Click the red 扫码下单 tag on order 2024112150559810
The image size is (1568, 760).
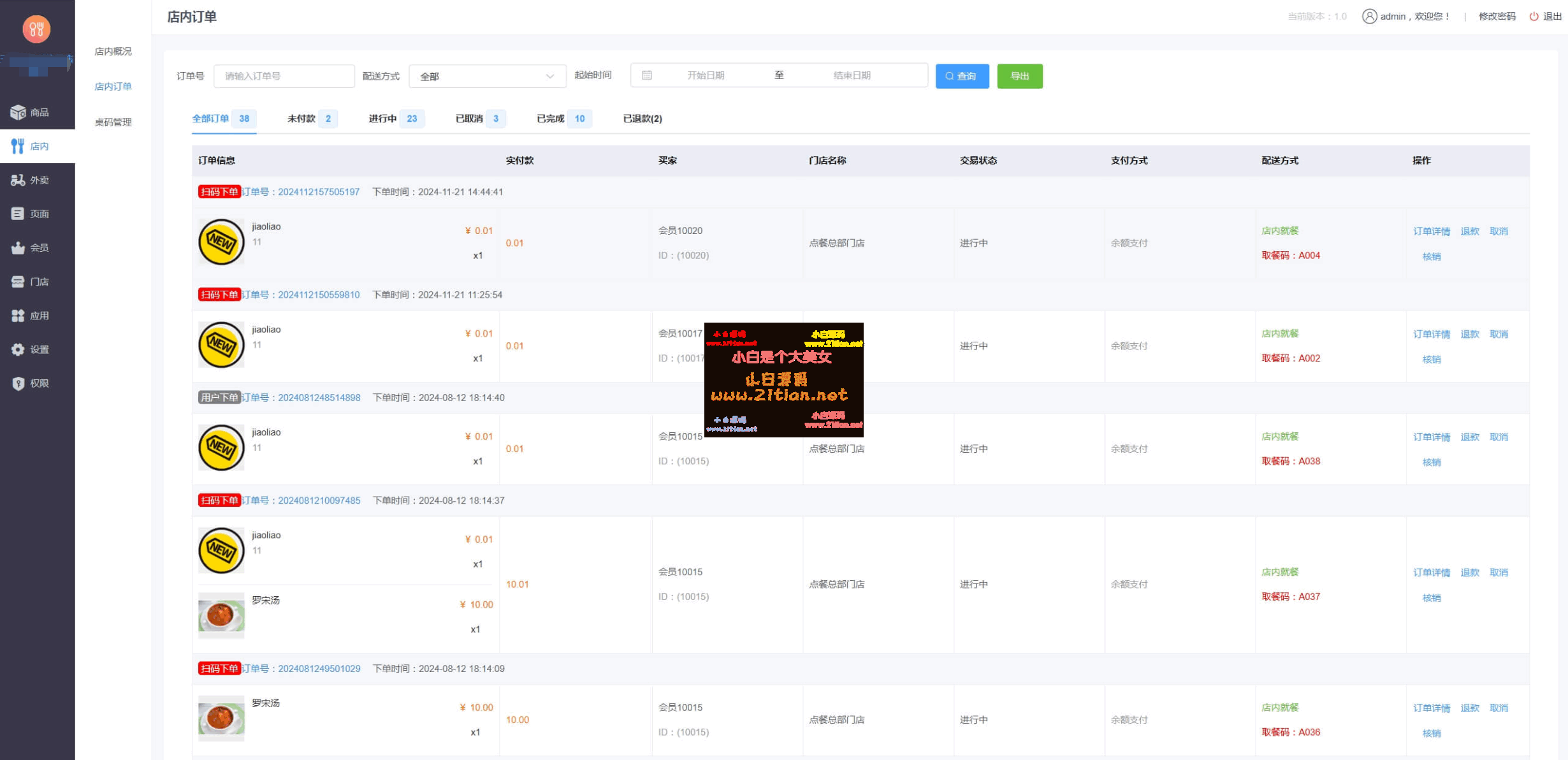point(219,295)
